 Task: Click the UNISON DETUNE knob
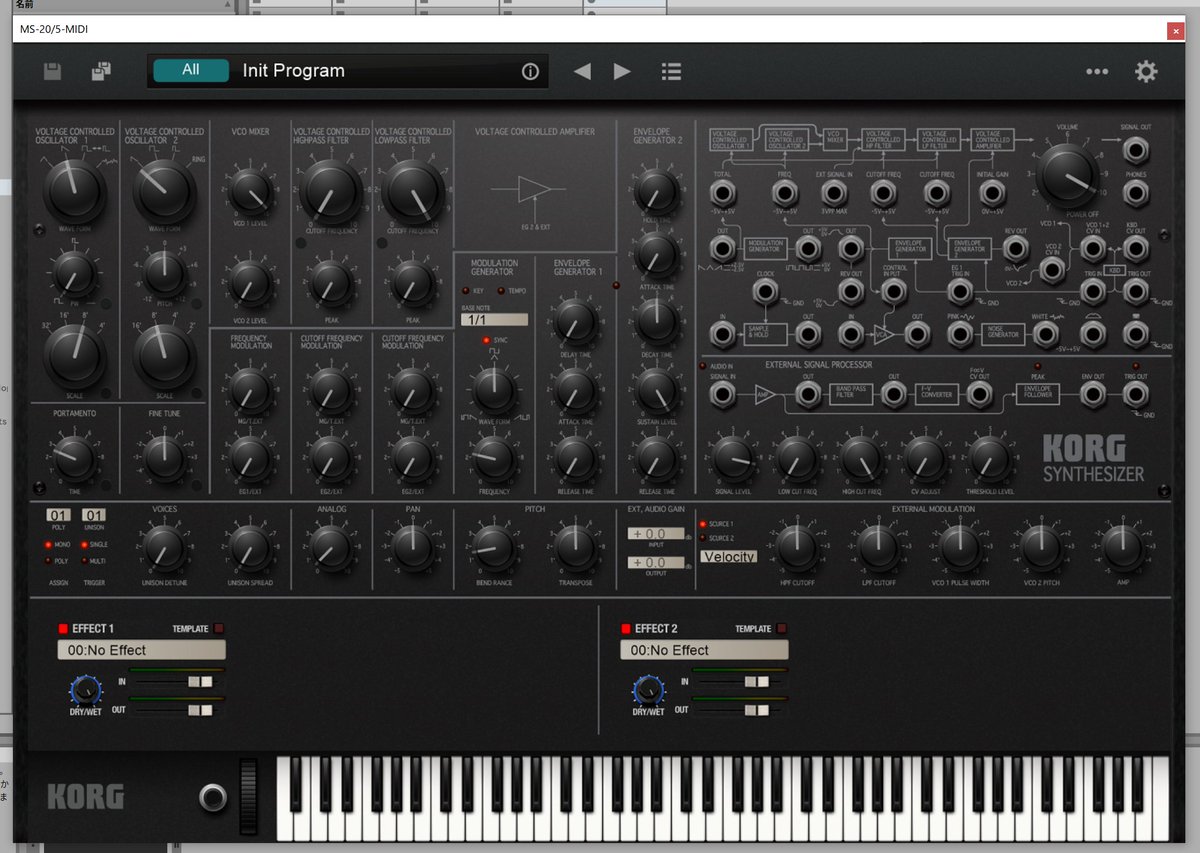(x=165, y=549)
